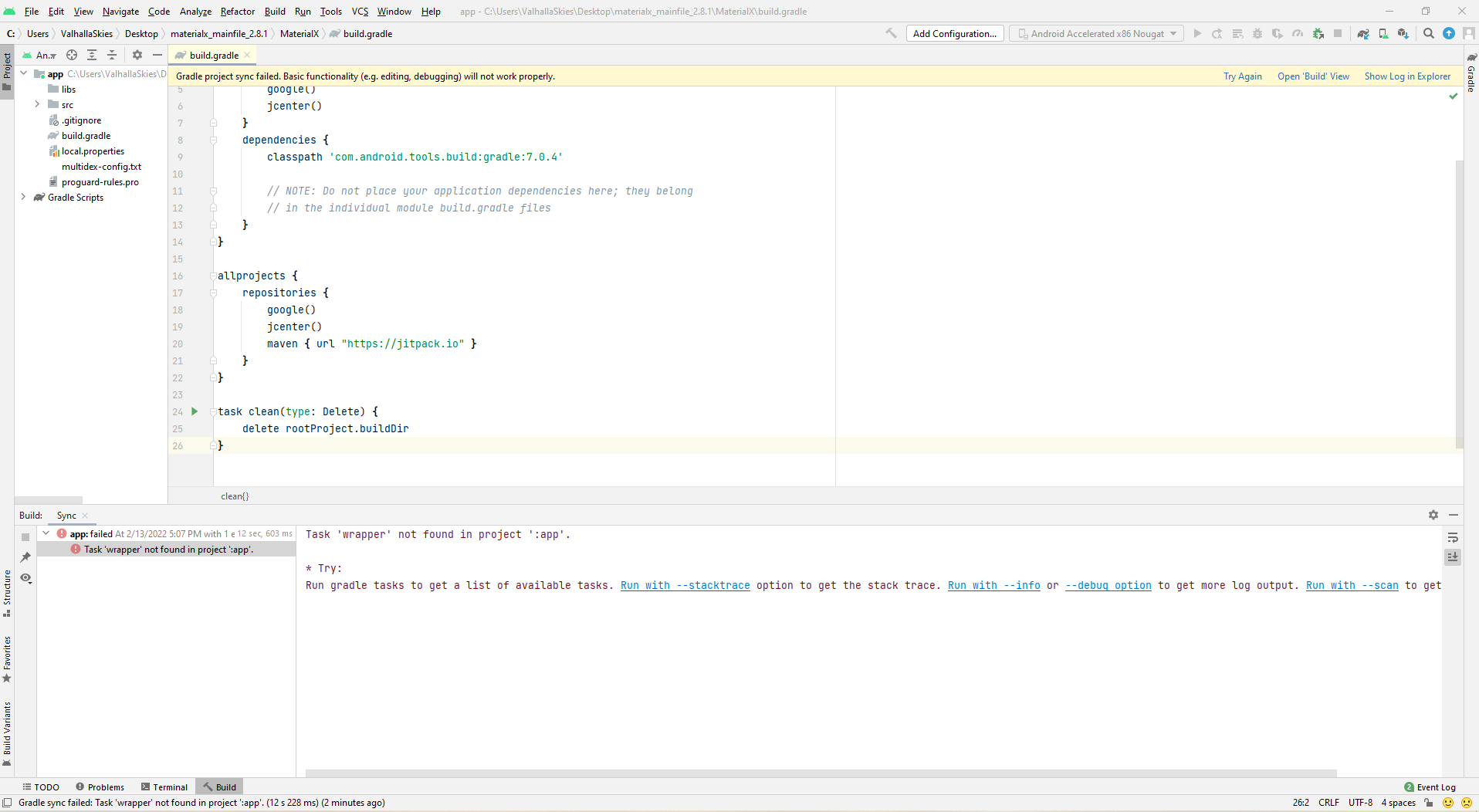The width and height of the screenshot is (1479, 812).
Task: Expand the Gradle Scripts node
Action: pos(24,197)
